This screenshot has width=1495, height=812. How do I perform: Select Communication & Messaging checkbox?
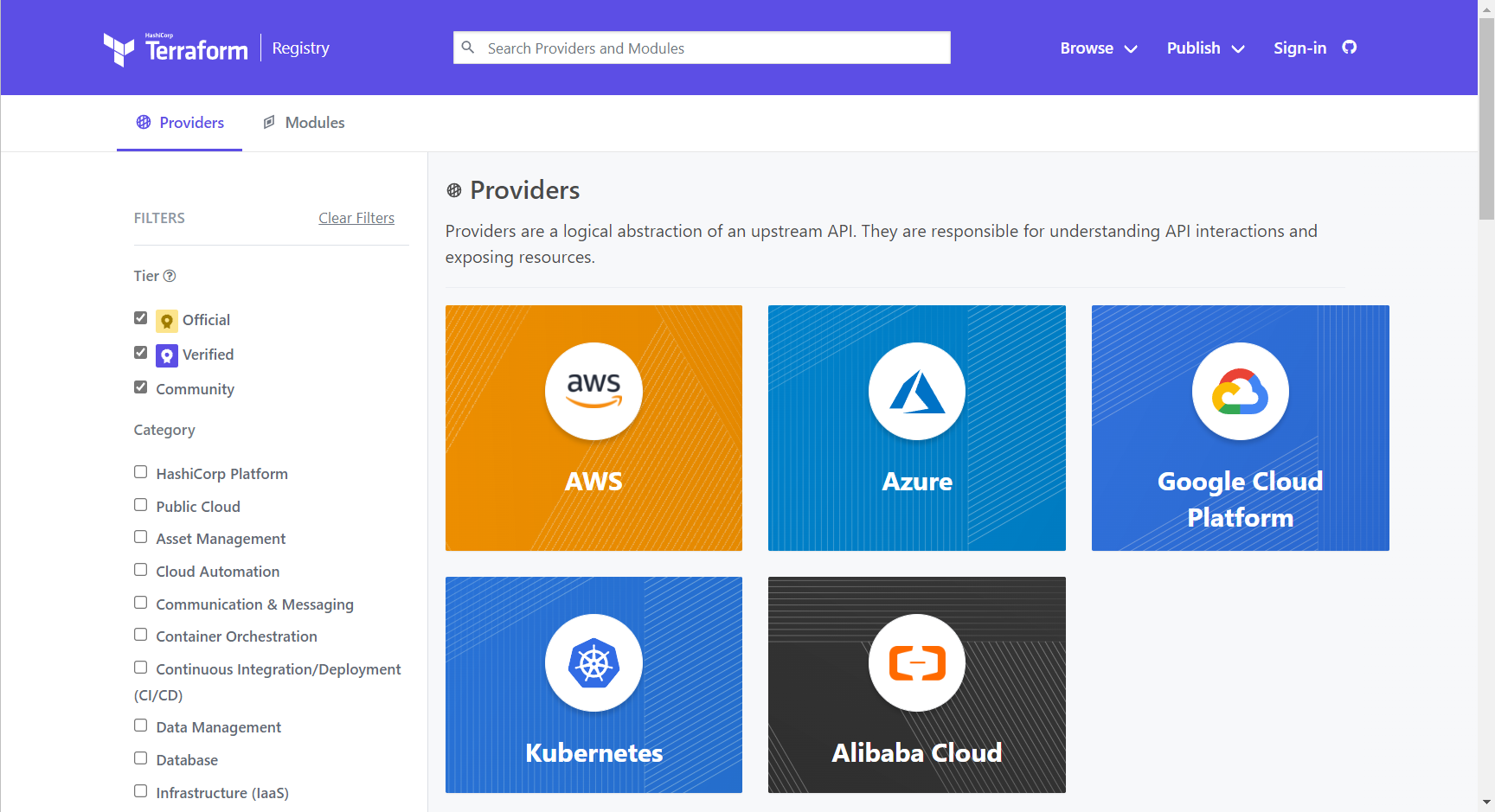140,602
